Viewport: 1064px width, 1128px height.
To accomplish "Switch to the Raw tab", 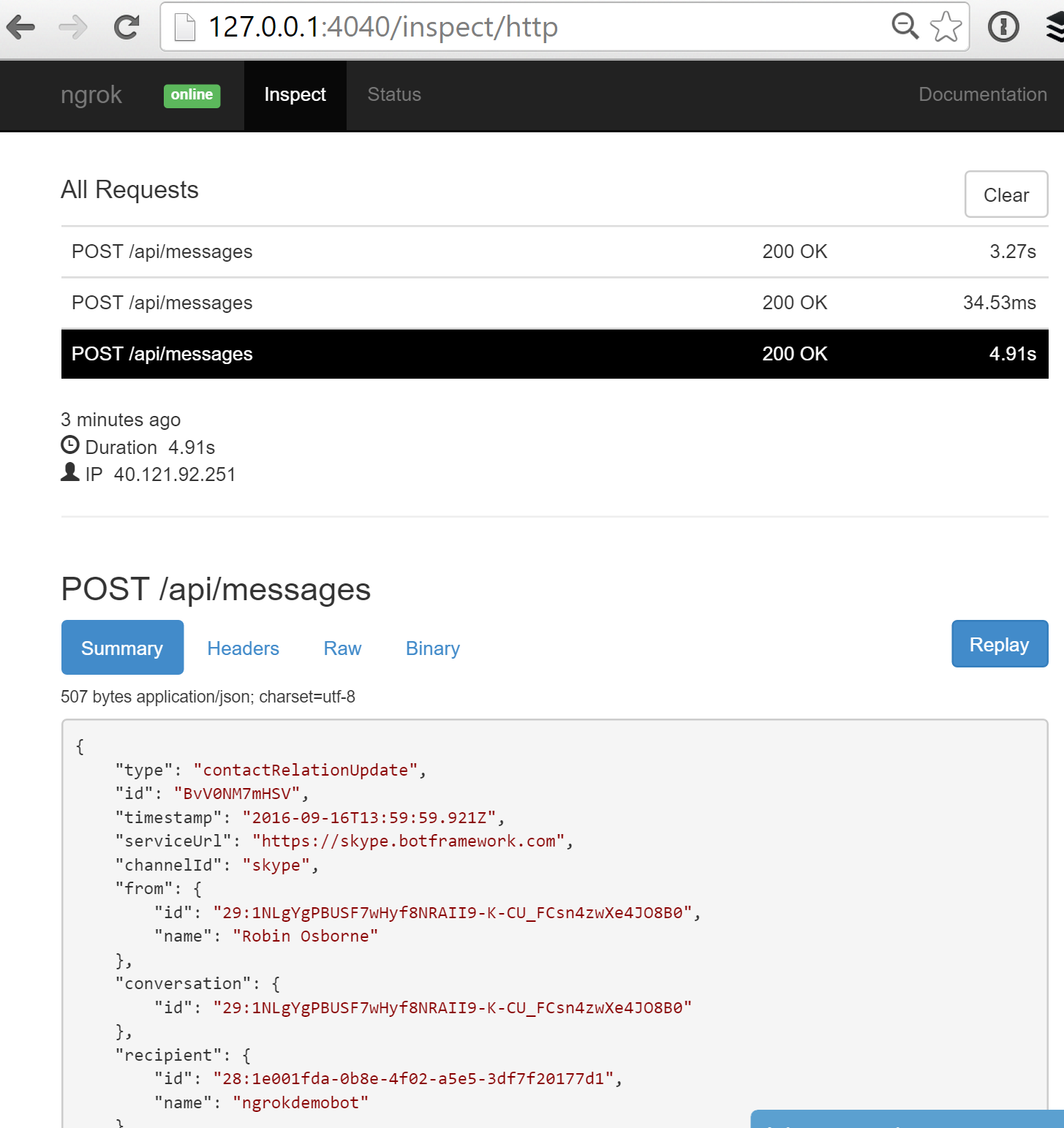I will (x=343, y=648).
